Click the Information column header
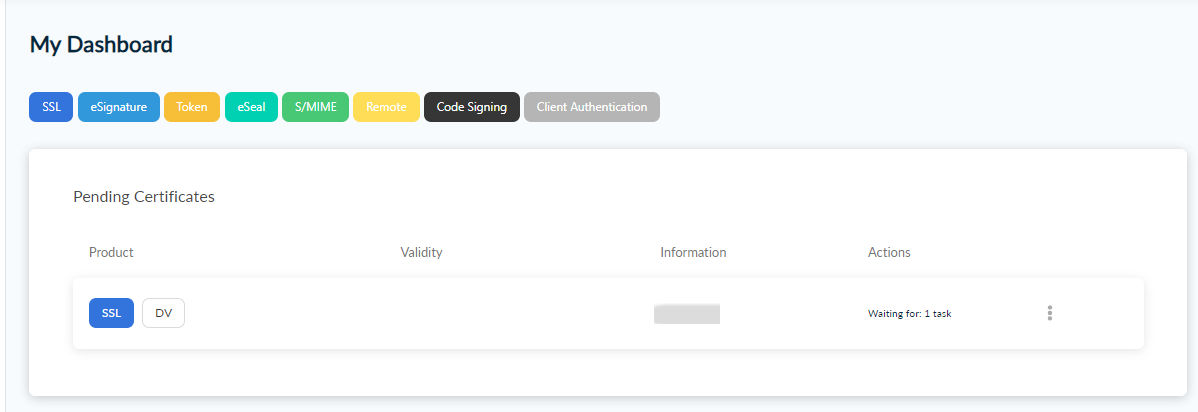Screen dimensions: 1198x412 693,252
